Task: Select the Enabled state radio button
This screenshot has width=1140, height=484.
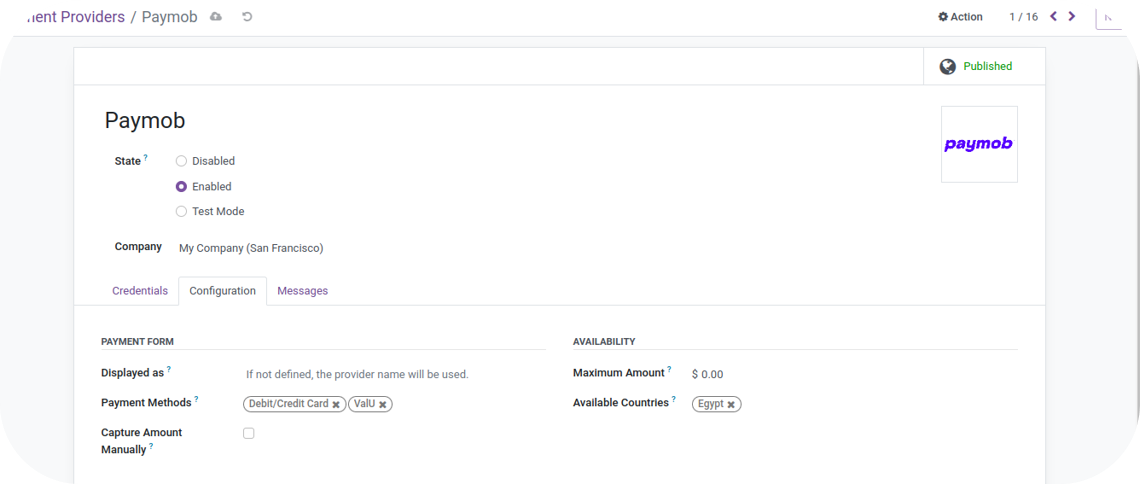Action: point(181,187)
